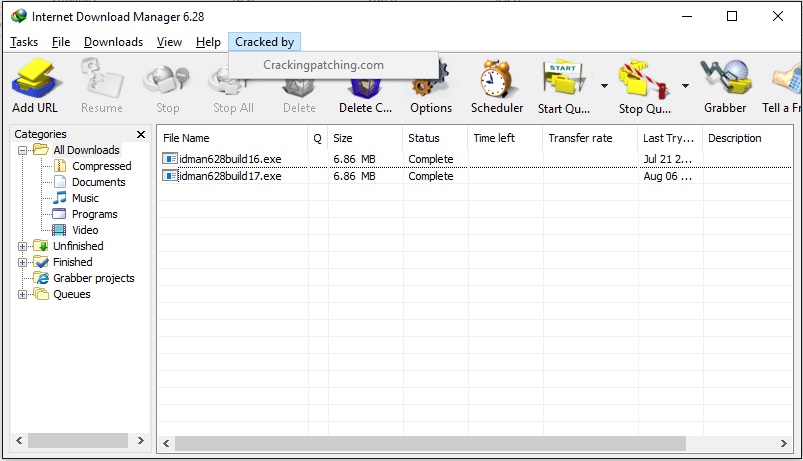803x461 pixels.
Task: Select the Compressed category
Action: [101, 166]
